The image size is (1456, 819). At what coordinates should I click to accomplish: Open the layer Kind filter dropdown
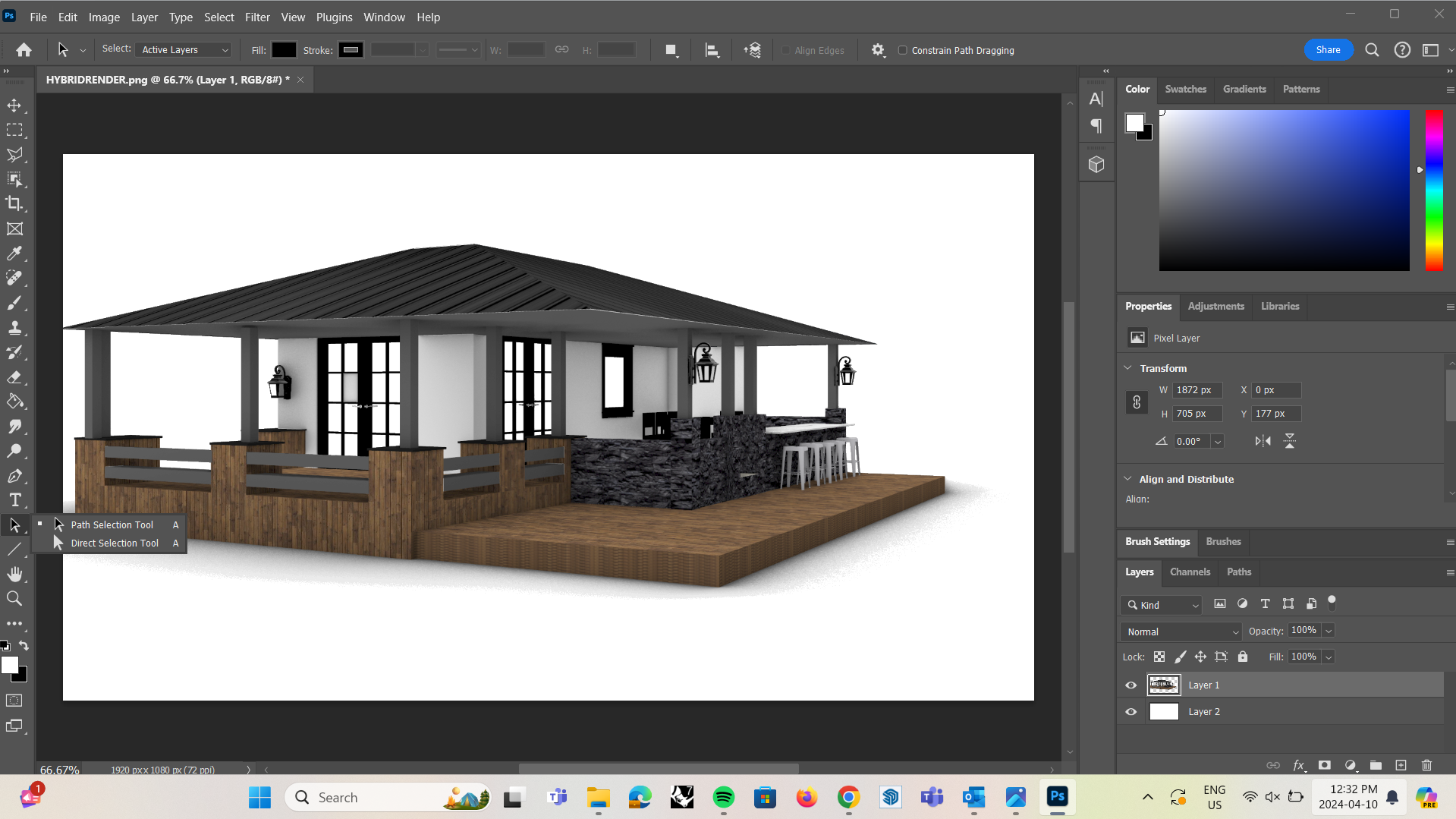tap(1162, 605)
